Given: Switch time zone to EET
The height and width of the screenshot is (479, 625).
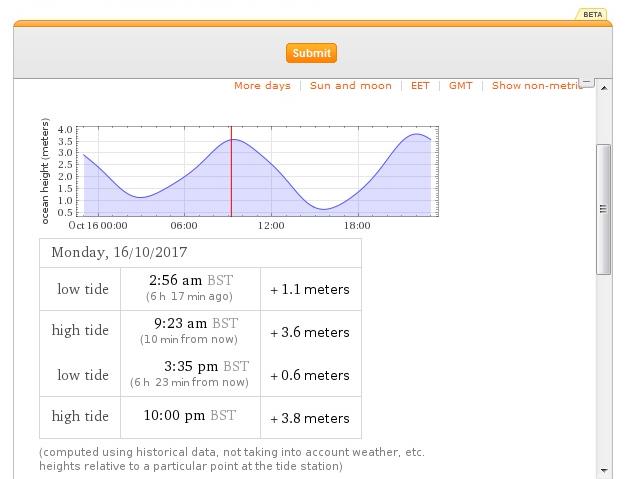Looking at the screenshot, I should click(420, 86).
